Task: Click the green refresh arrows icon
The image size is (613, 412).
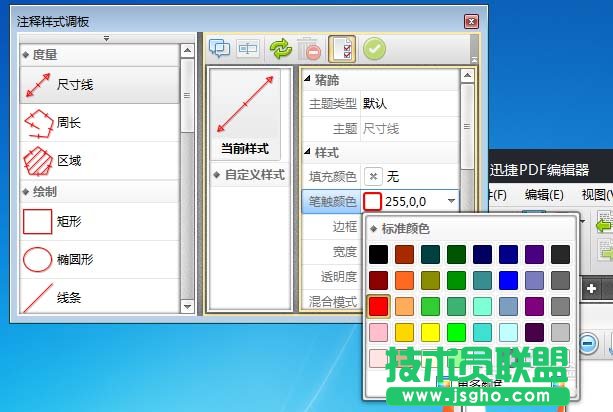Action: pos(281,49)
